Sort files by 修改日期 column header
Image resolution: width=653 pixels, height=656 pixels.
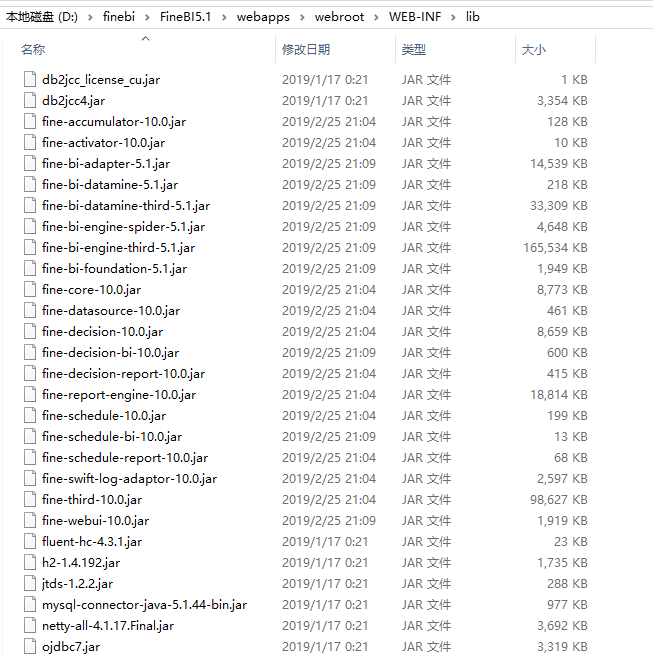[306, 49]
